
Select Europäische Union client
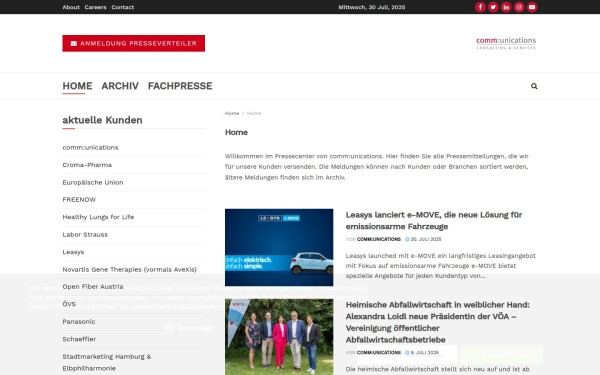[93, 183]
